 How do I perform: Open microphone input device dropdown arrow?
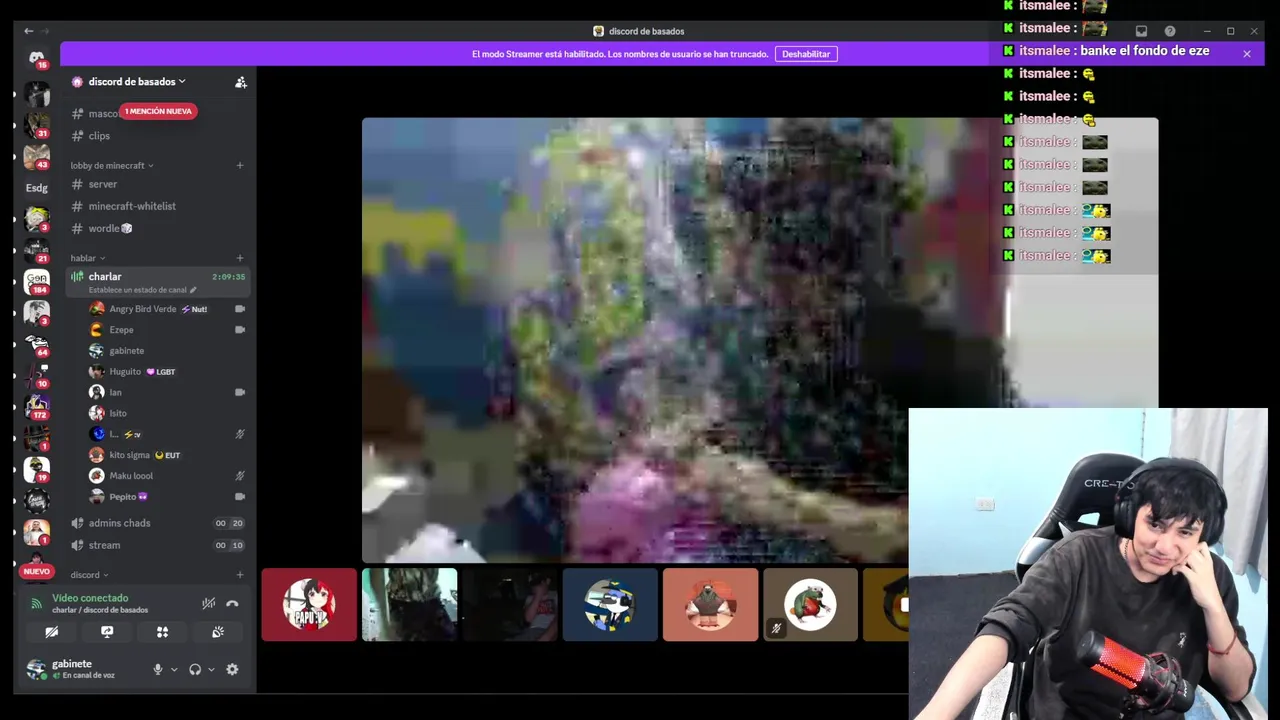pos(174,669)
